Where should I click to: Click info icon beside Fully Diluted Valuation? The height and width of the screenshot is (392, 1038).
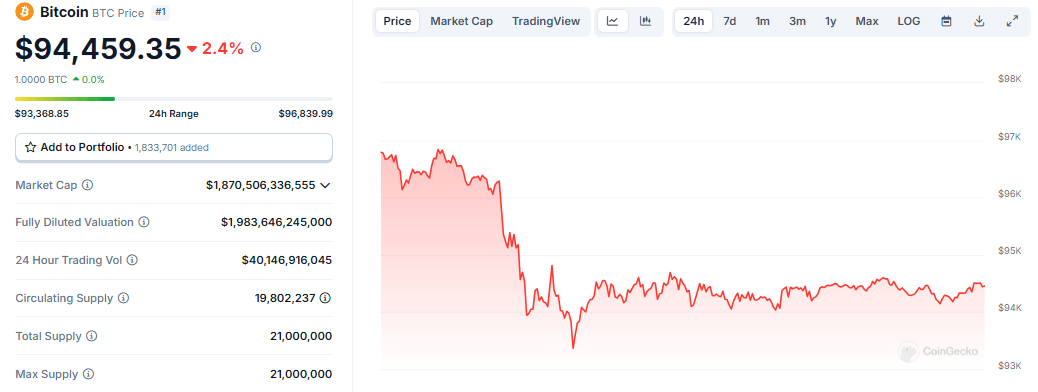coord(144,222)
